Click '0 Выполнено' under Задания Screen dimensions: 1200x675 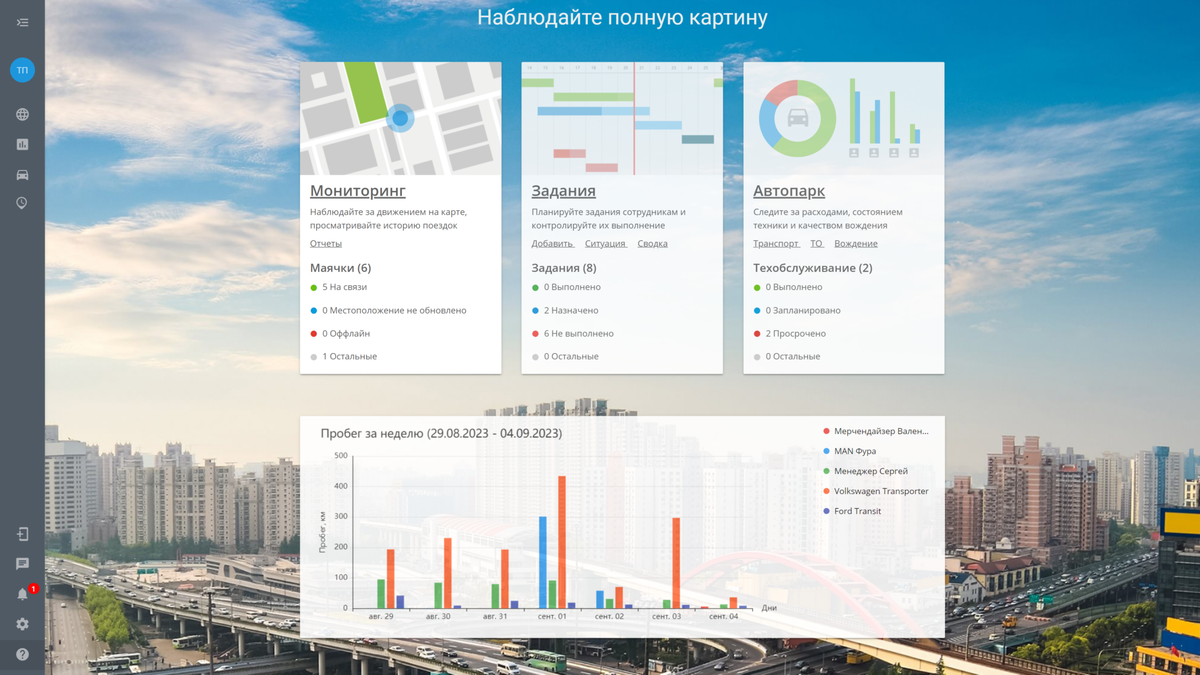[566, 287]
